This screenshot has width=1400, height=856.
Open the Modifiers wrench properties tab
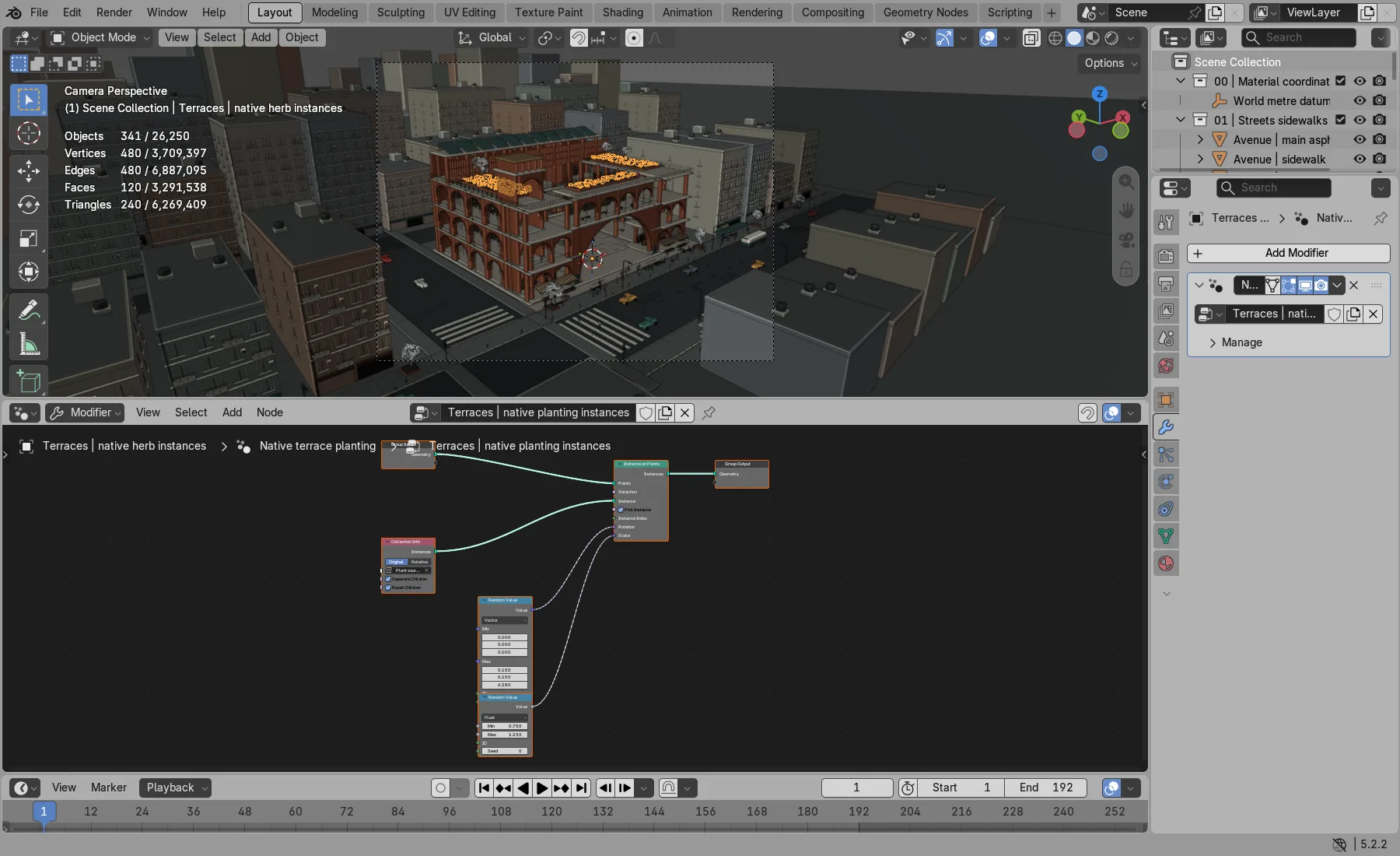(1166, 427)
